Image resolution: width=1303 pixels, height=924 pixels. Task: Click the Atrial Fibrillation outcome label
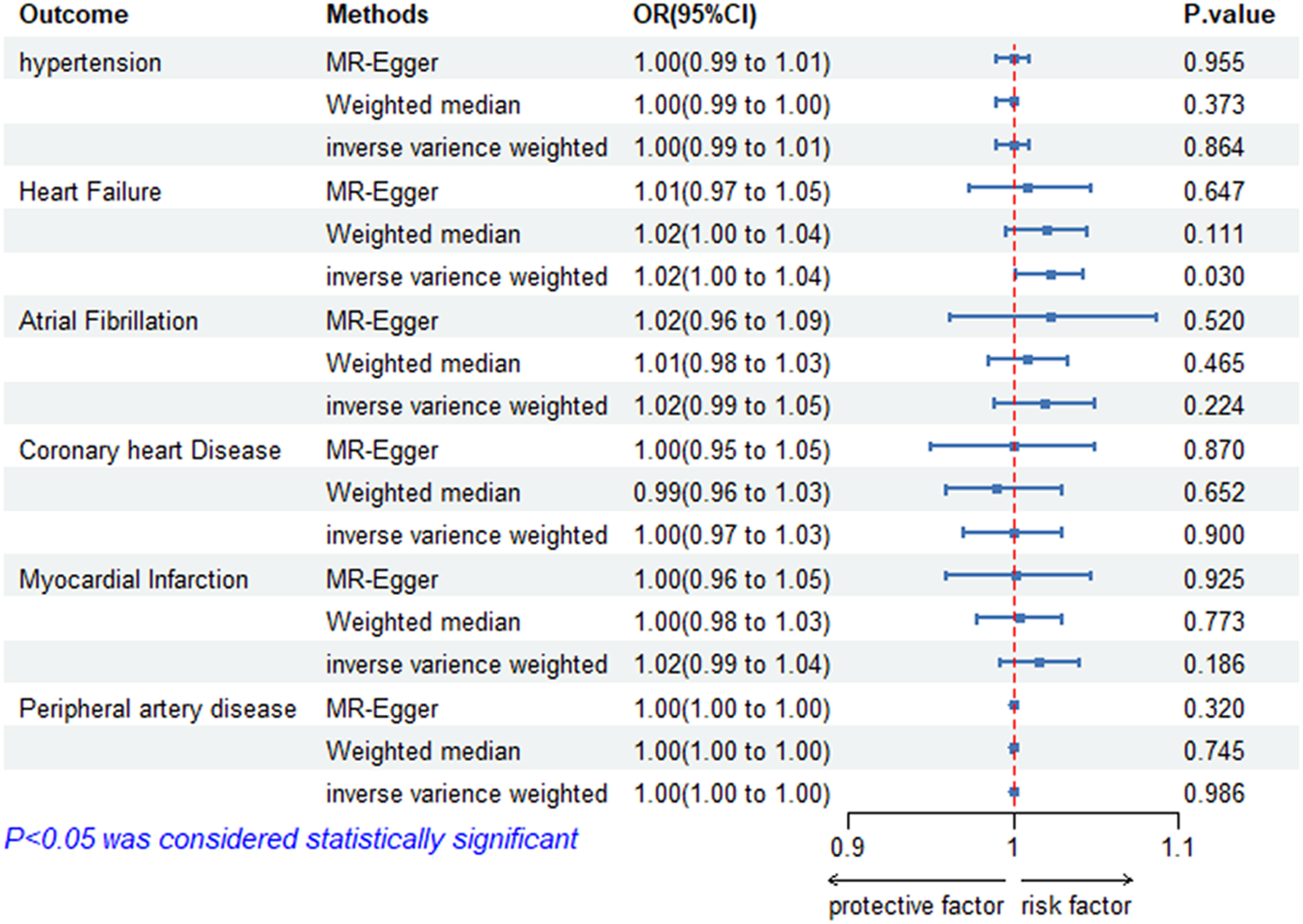click(109, 321)
